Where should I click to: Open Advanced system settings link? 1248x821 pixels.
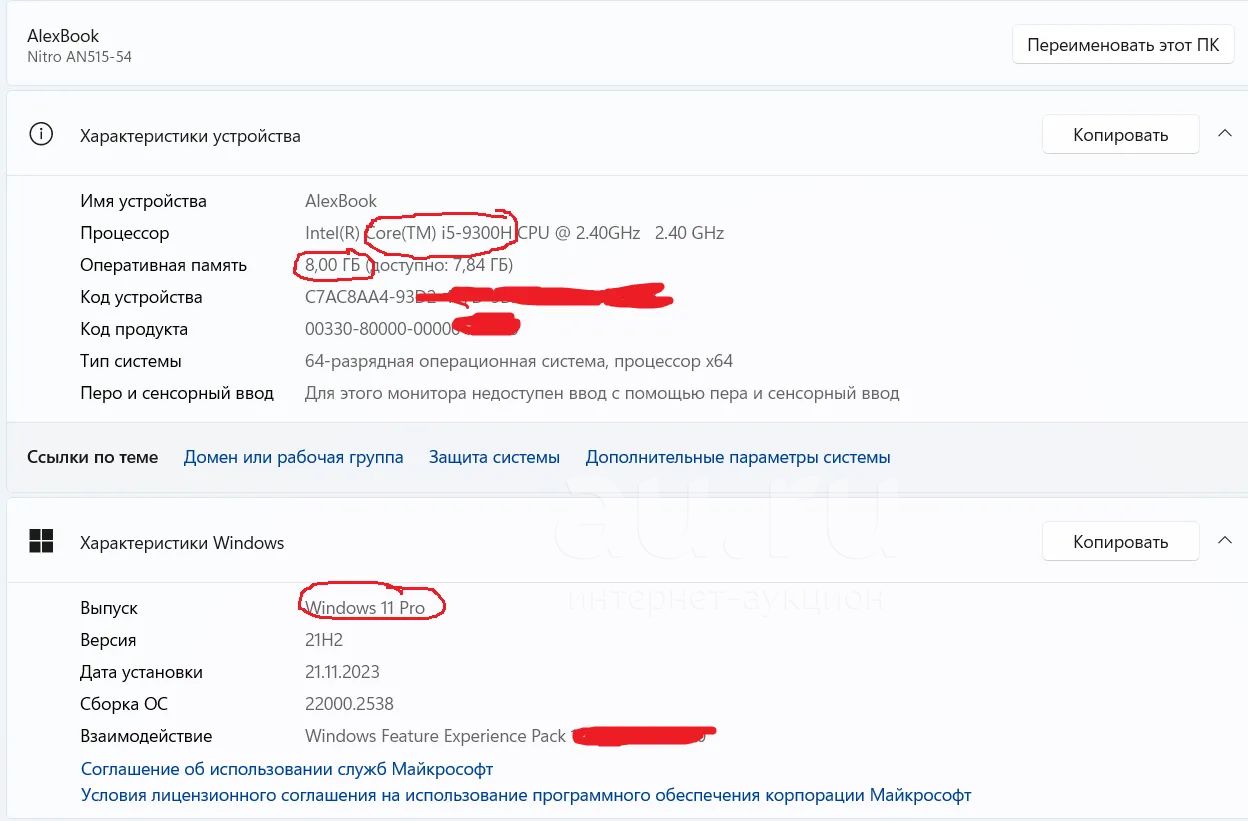pos(738,457)
